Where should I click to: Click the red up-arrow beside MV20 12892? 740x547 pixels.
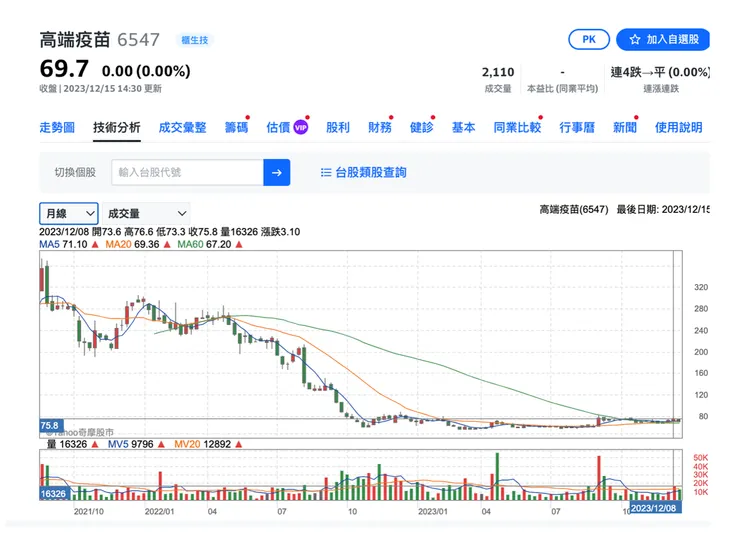click(x=238, y=444)
